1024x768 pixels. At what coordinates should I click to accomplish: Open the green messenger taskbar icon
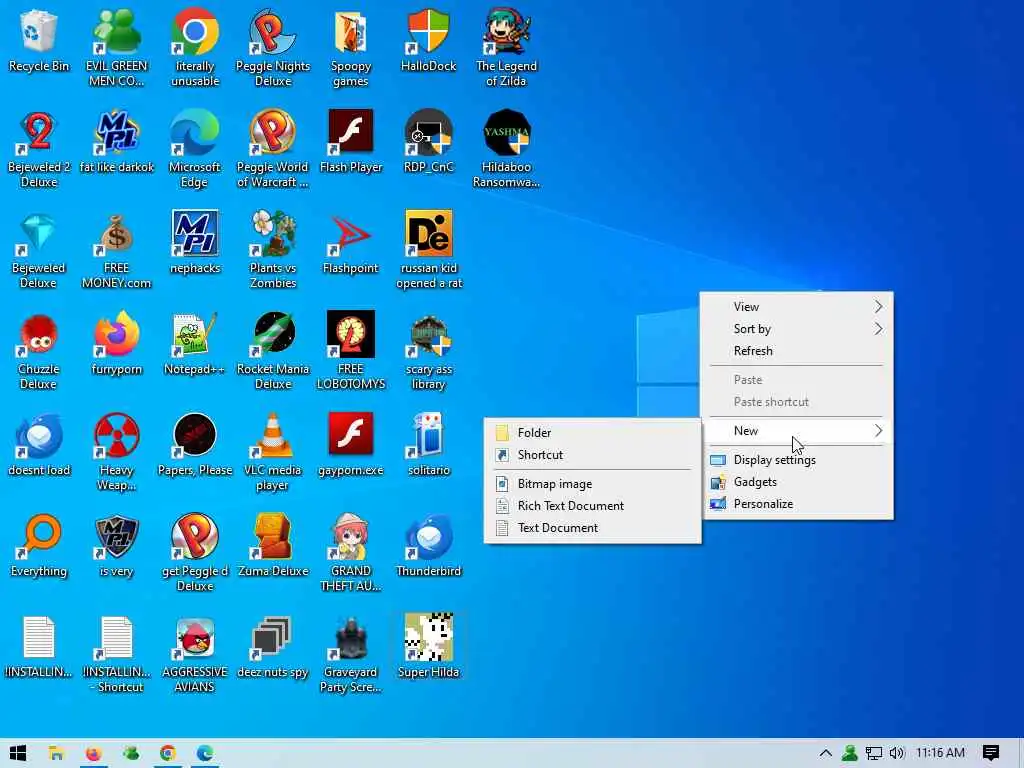pyautogui.click(x=131, y=753)
